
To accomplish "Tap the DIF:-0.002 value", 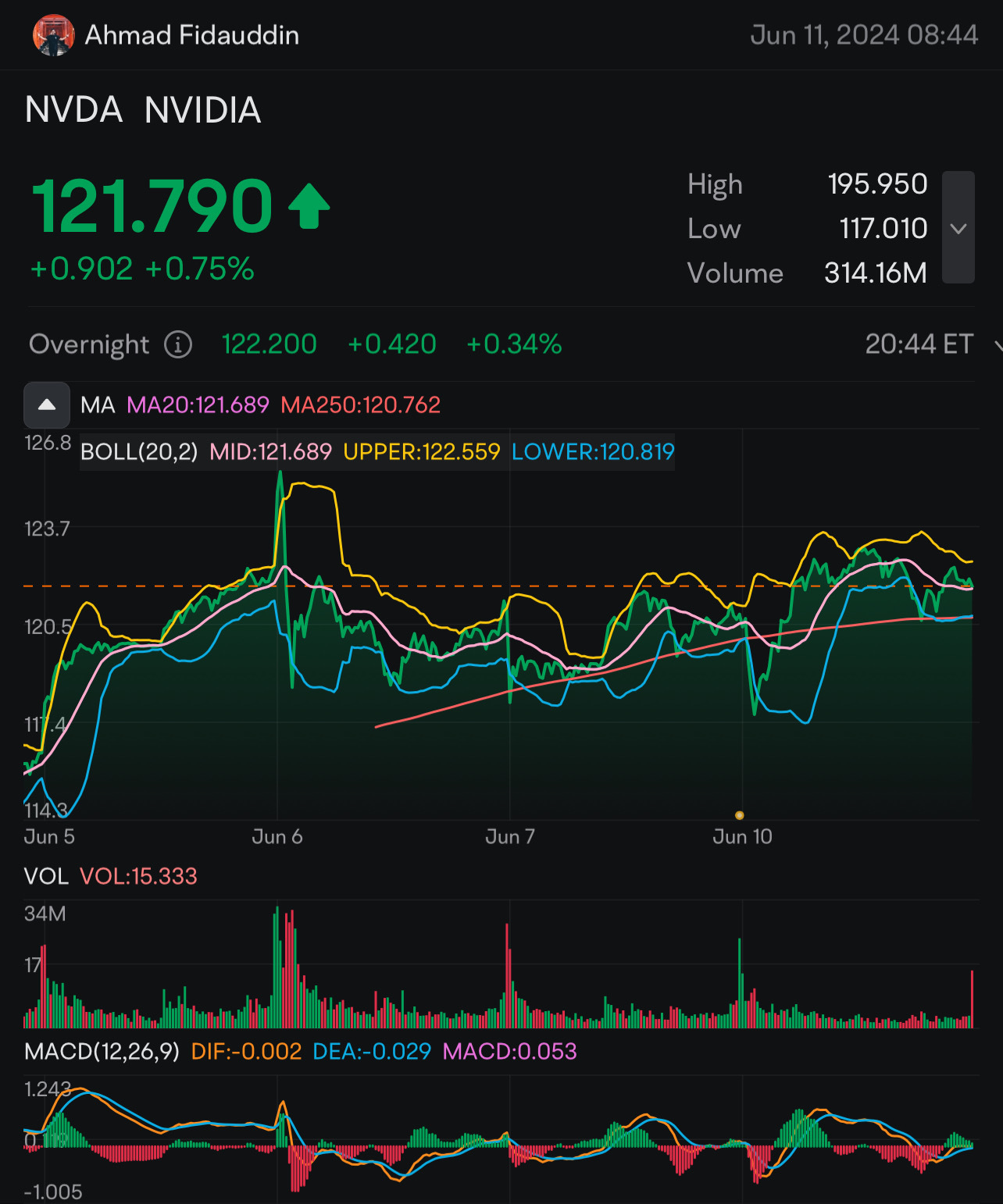I will [x=247, y=1051].
